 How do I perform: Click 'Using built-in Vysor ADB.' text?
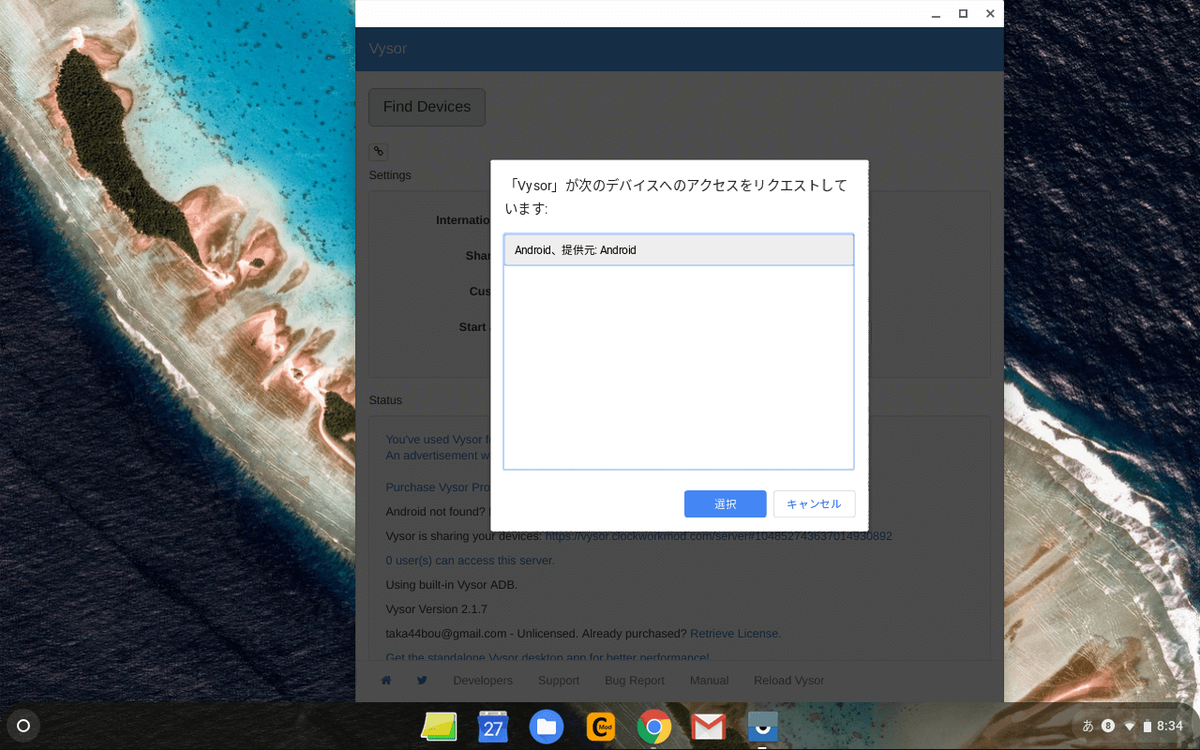[x=452, y=584]
